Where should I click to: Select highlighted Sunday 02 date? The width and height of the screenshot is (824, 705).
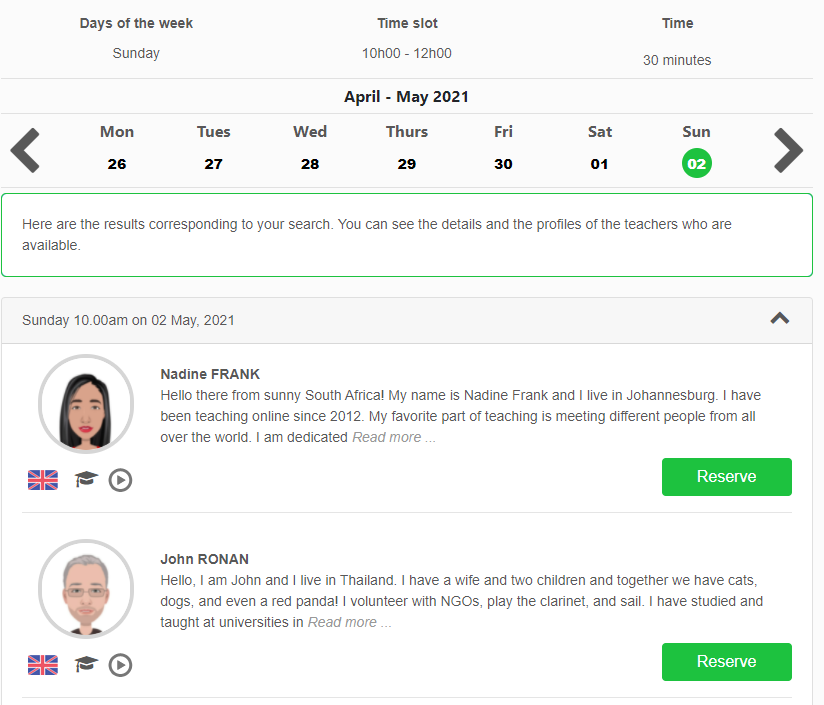click(x=696, y=163)
